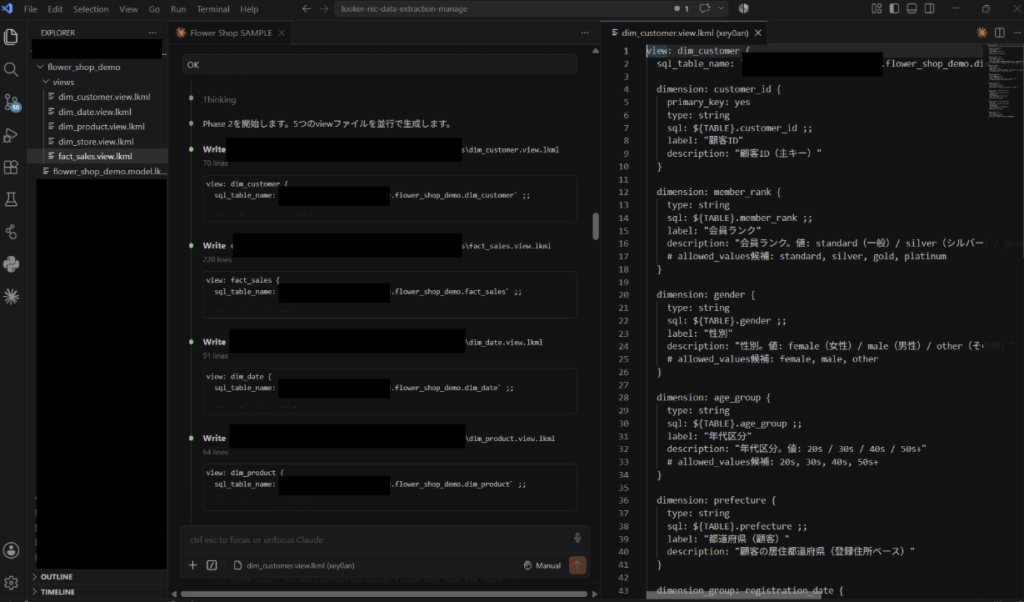Click the slash command icon in Claude input
The image size is (1024, 602).
point(212,565)
